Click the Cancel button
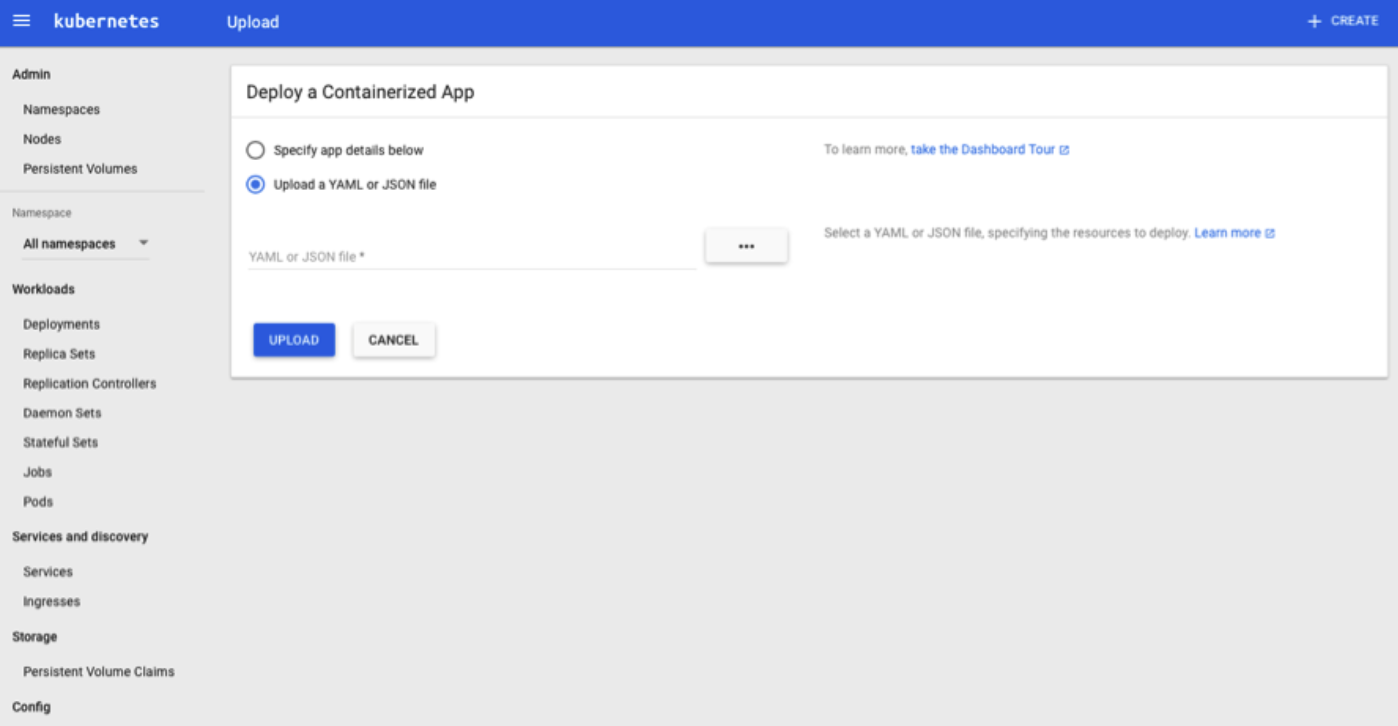1398x726 pixels. click(393, 340)
